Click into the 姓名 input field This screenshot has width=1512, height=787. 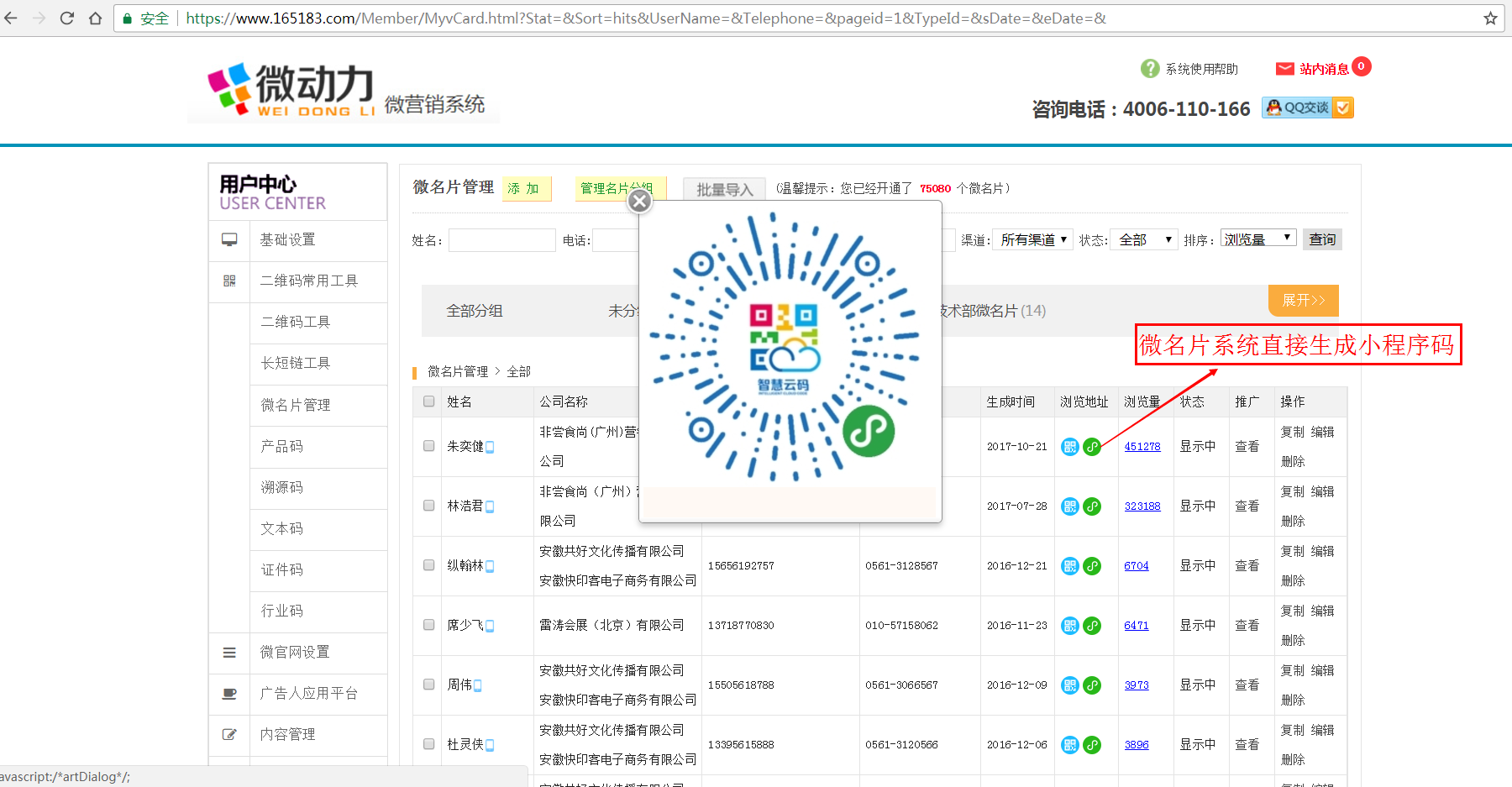click(x=501, y=241)
